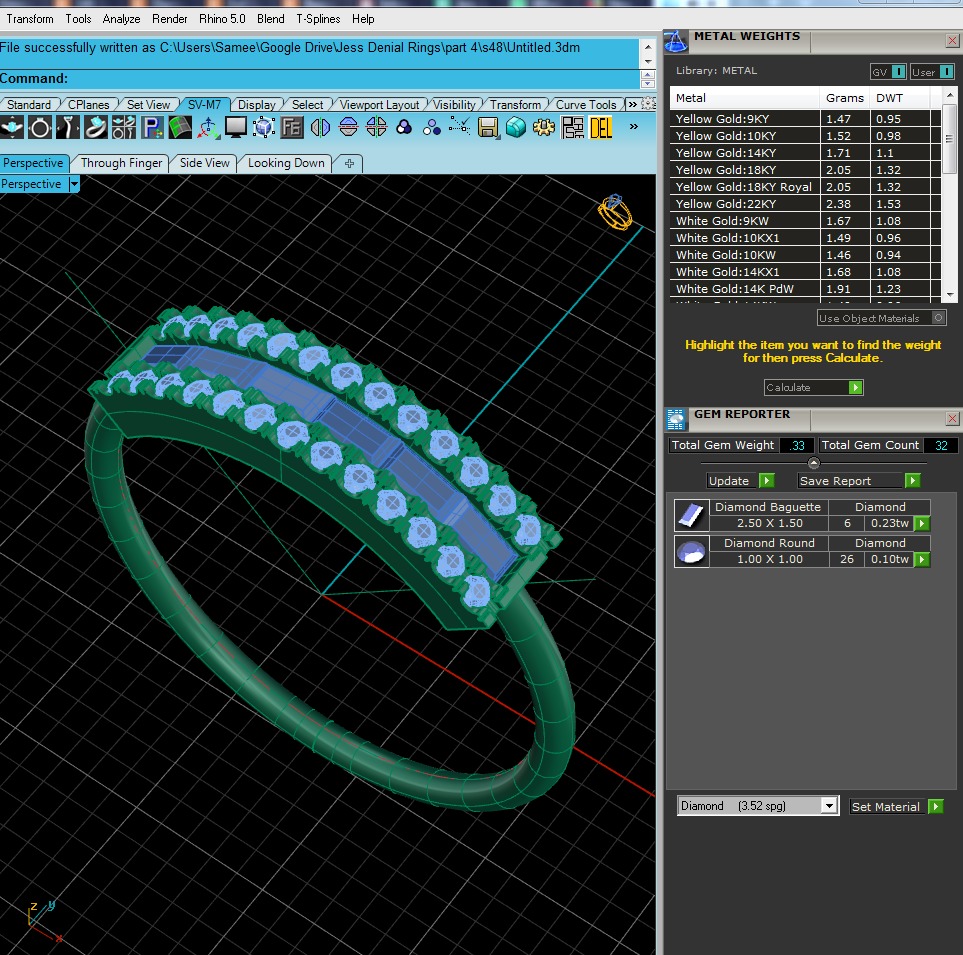
Task: Switch to the Display toolbar tab
Action: (x=257, y=104)
